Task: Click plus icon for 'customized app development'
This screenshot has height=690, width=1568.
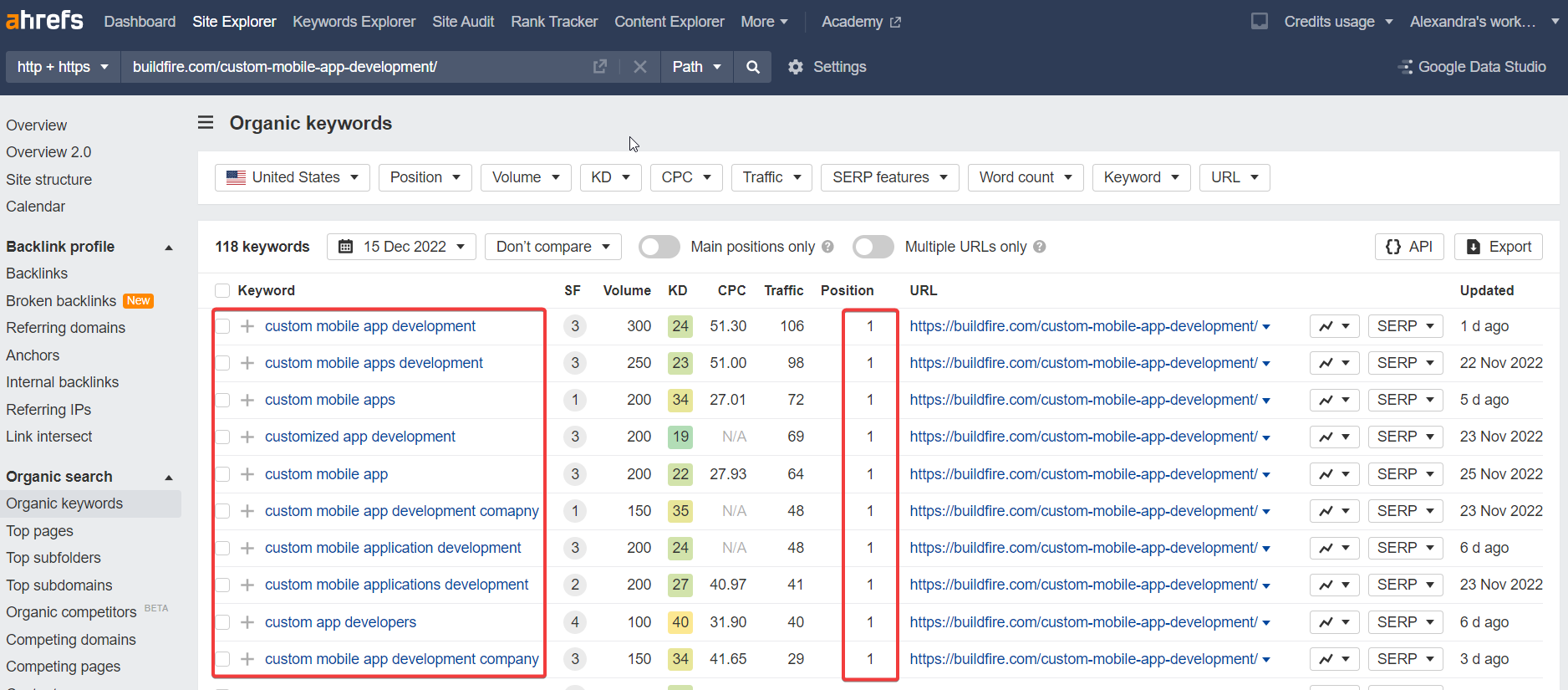Action: pos(247,437)
